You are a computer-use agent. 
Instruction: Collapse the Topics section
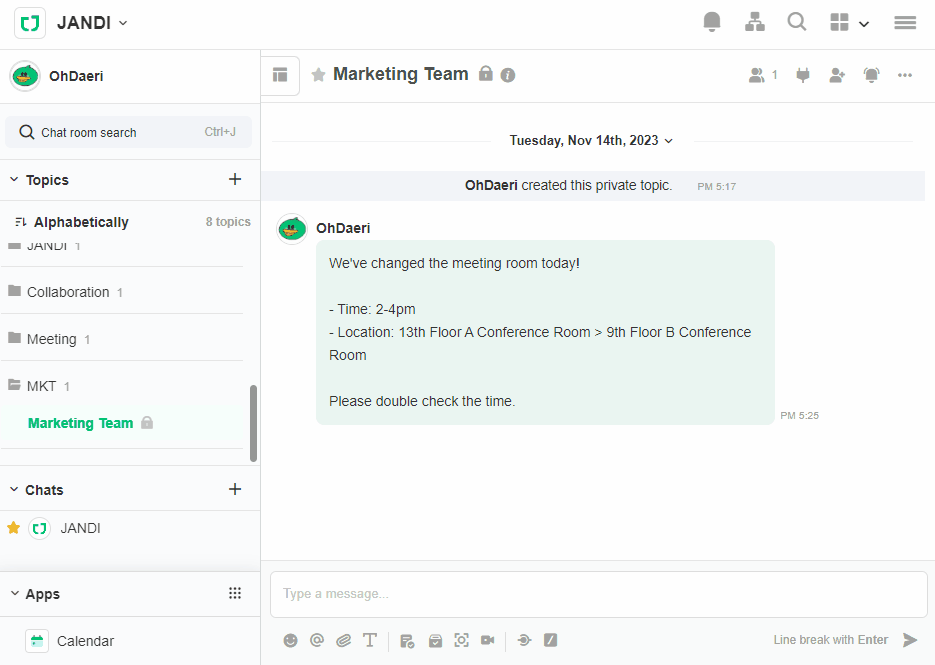pos(14,180)
